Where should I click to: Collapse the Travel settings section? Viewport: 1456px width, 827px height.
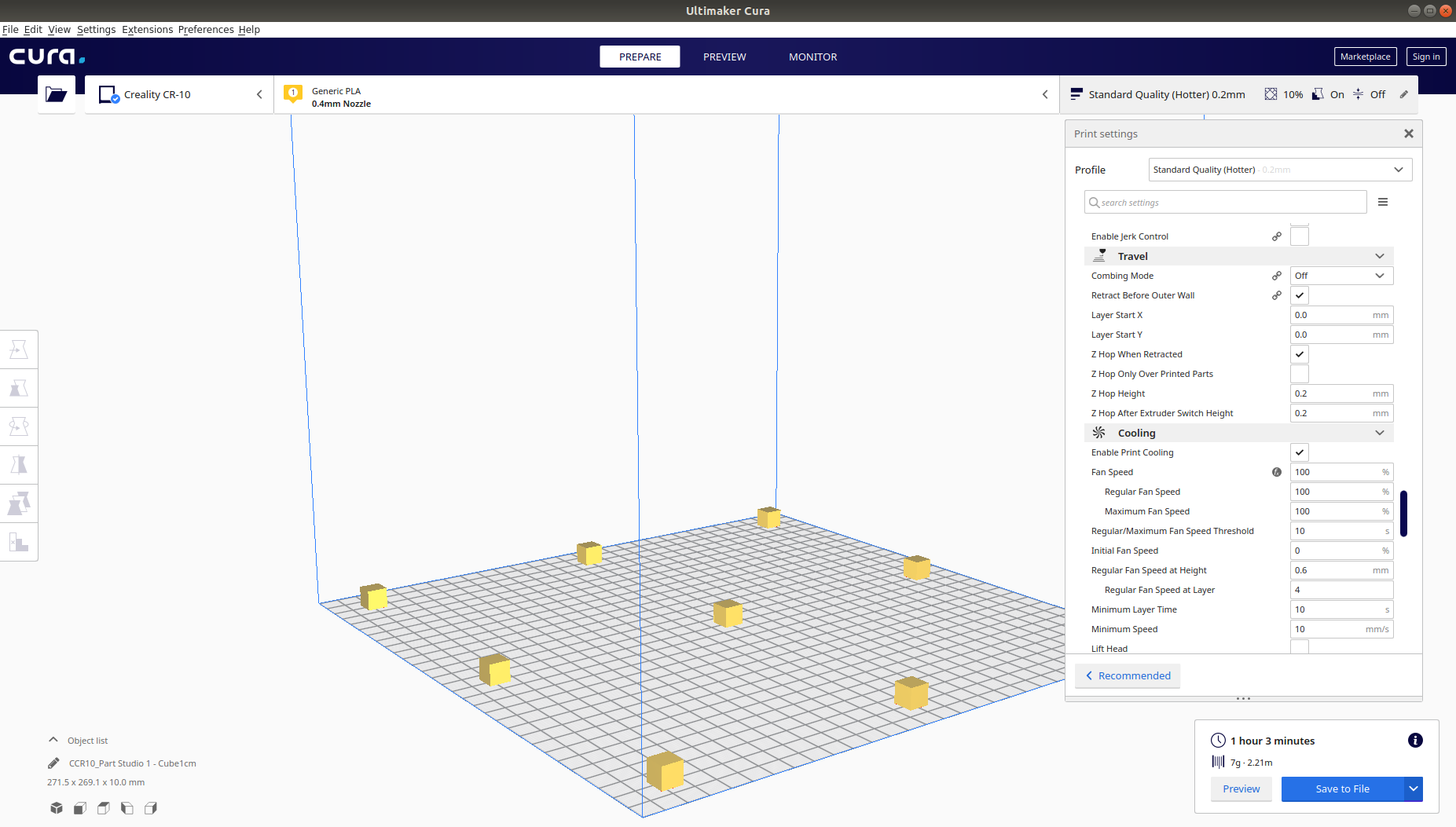tap(1238, 256)
